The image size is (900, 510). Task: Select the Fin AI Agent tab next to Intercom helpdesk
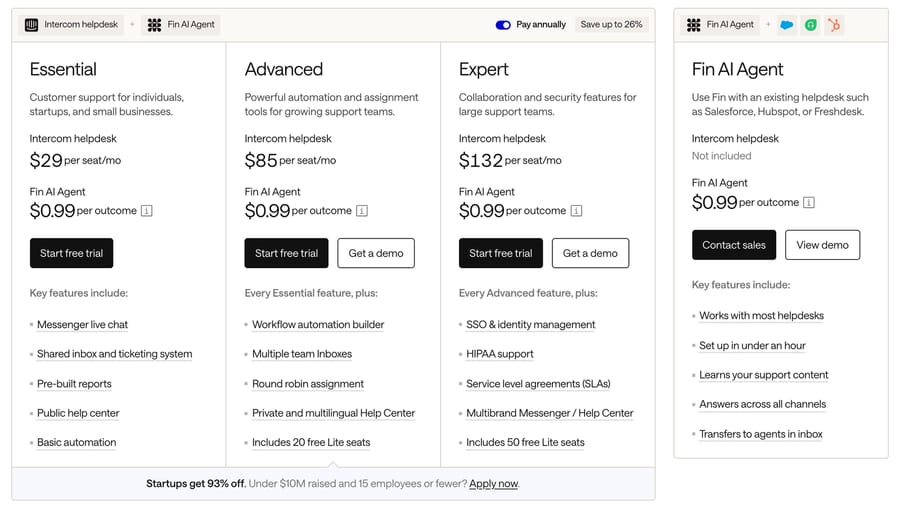click(181, 25)
